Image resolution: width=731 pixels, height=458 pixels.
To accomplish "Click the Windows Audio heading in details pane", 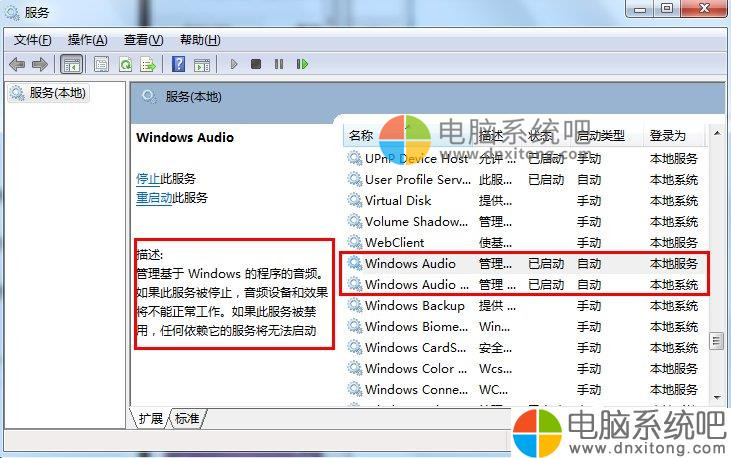I will [185, 138].
